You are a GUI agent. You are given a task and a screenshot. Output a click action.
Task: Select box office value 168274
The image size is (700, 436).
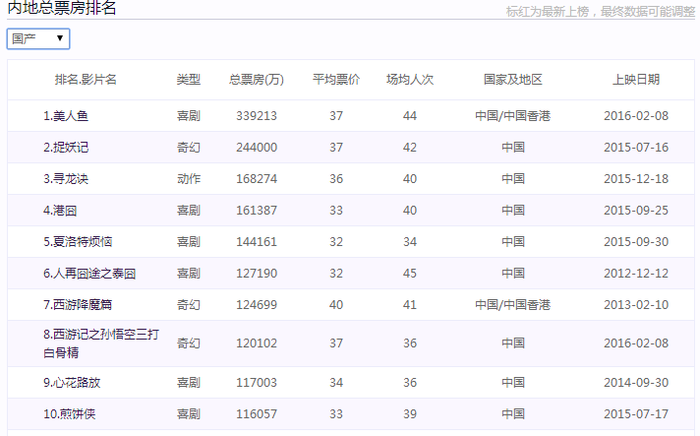[x=257, y=179]
